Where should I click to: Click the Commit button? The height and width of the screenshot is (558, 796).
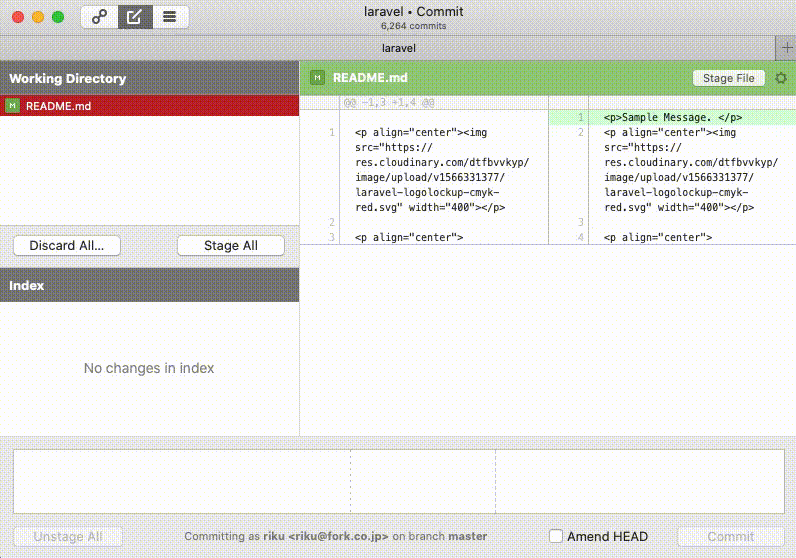coord(731,537)
